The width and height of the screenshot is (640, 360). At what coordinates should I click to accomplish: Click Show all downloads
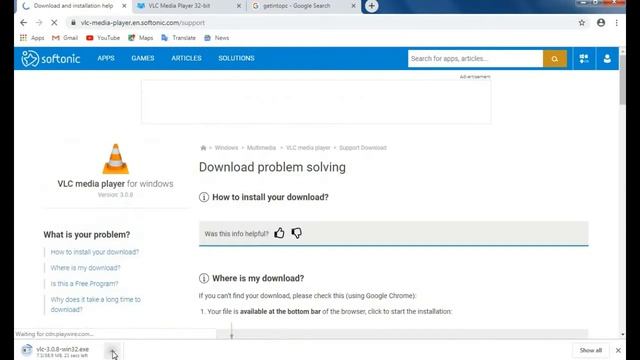[591, 350]
